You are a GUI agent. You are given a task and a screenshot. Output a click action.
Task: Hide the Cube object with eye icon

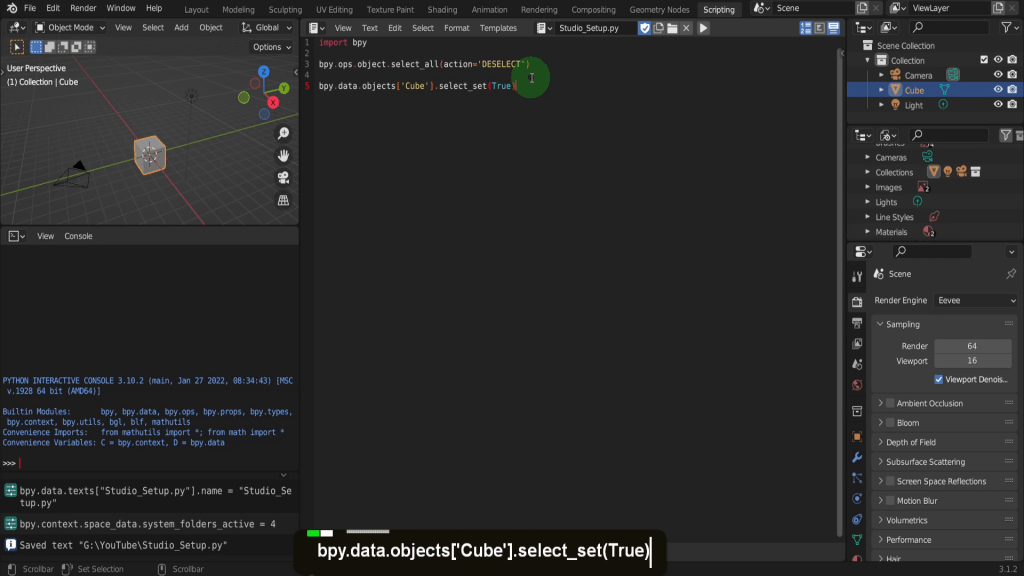997,90
